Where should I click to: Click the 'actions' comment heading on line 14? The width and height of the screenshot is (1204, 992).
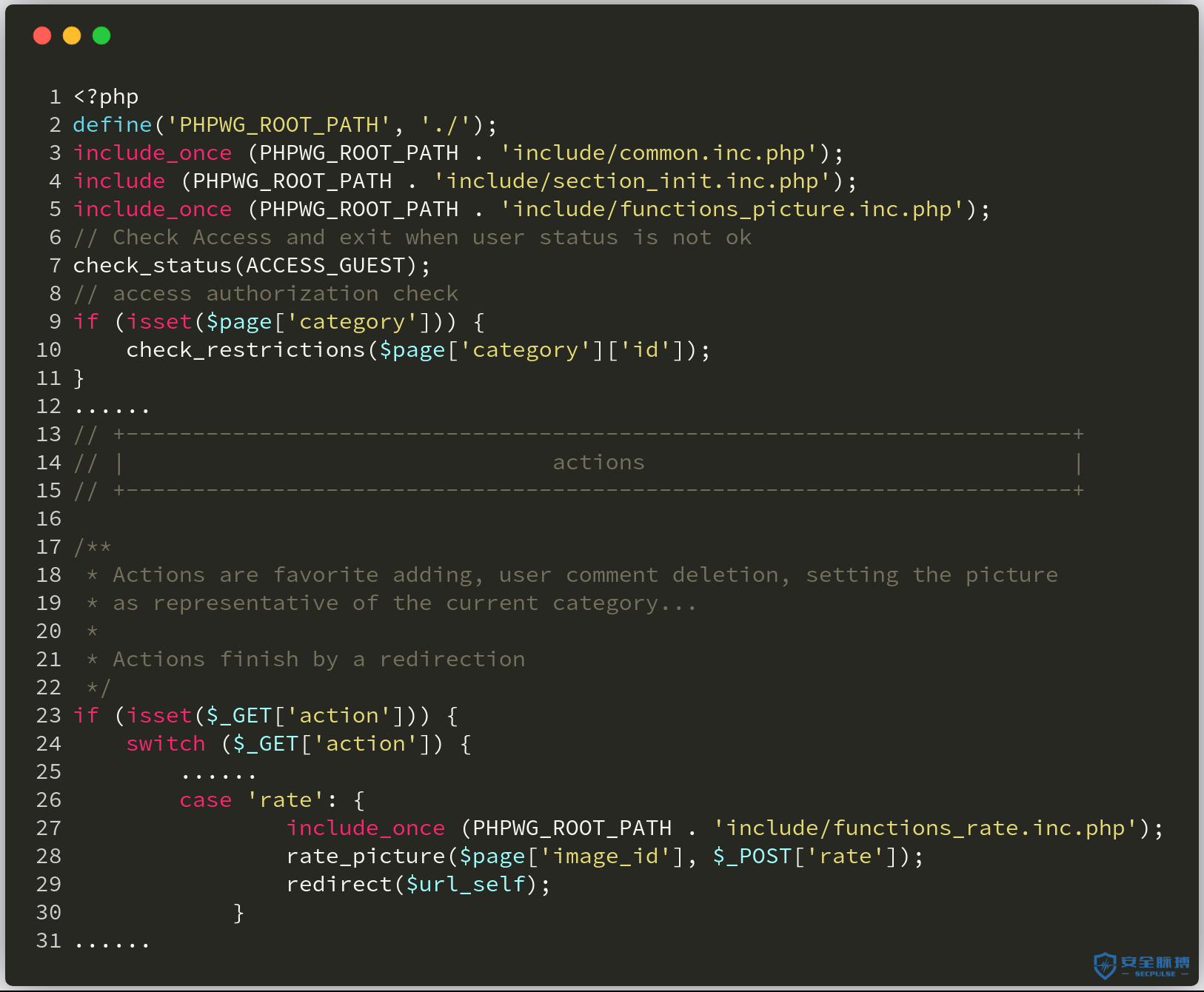599,462
